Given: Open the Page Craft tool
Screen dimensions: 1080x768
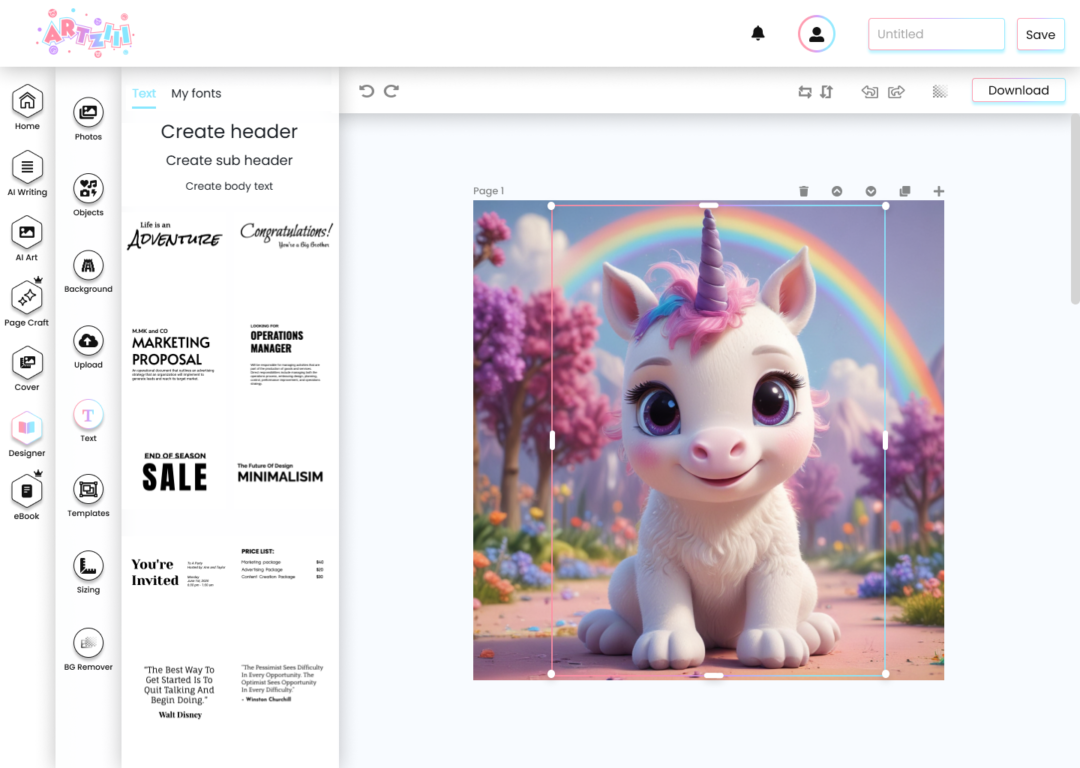Looking at the screenshot, I should click(x=27, y=303).
